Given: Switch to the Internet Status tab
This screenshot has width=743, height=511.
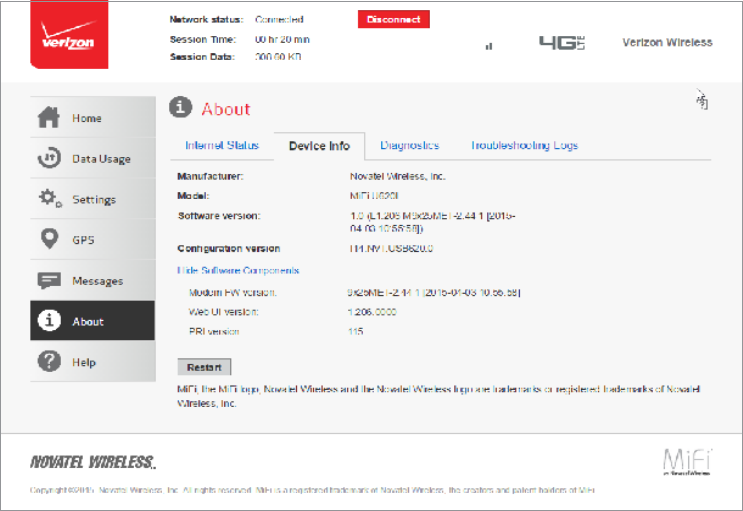Looking at the screenshot, I should coord(222,145).
